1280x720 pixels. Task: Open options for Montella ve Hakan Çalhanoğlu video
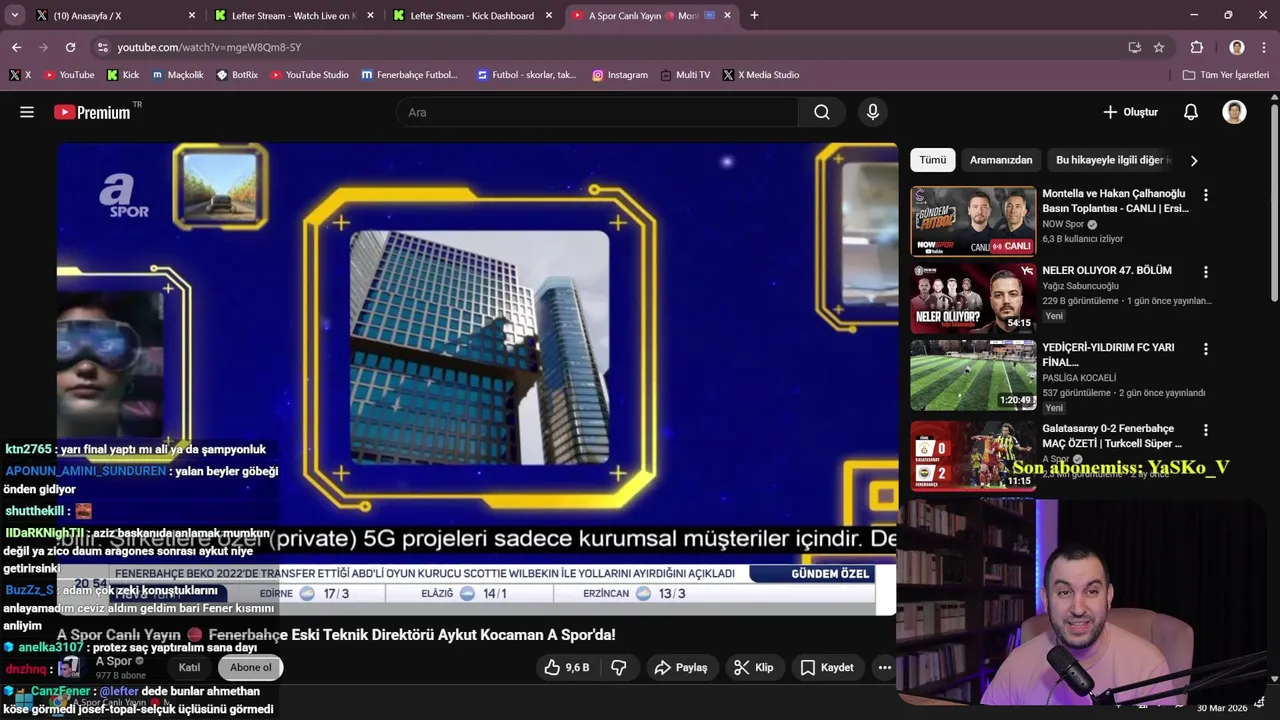click(1205, 195)
